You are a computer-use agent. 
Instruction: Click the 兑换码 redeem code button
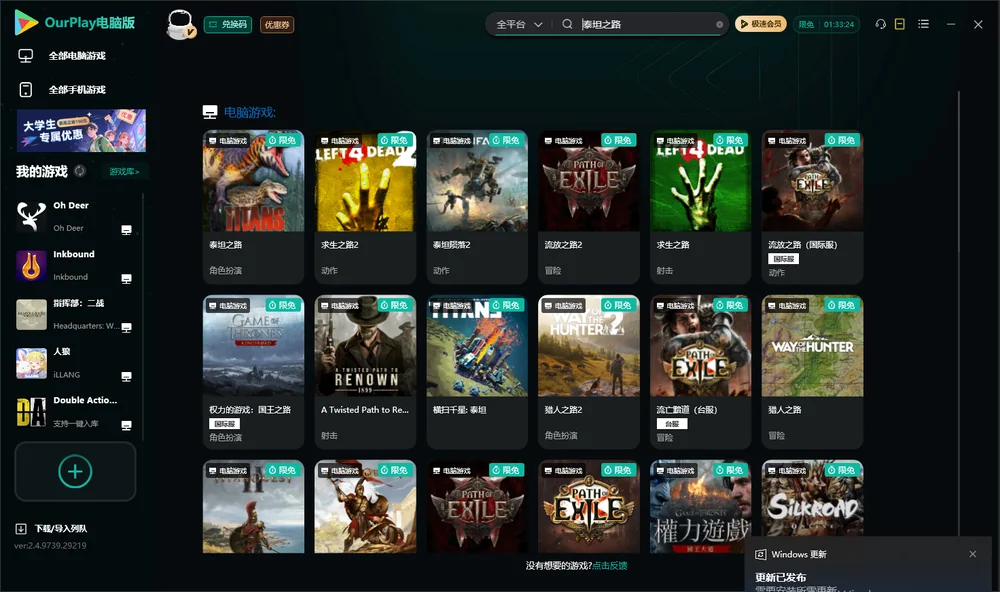click(x=228, y=24)
